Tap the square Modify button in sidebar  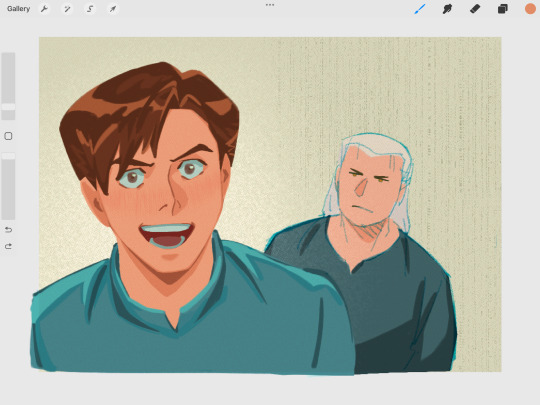click(x=8, y=136)
